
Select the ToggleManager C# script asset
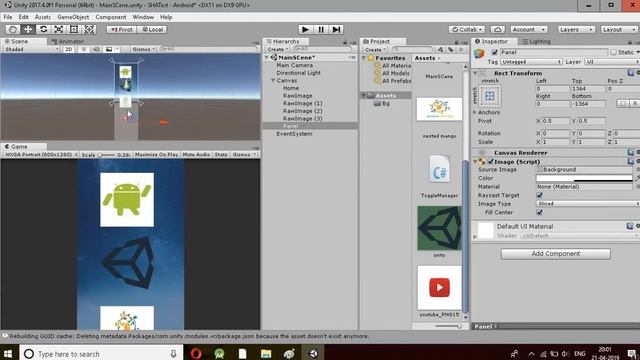click(439, 169)
